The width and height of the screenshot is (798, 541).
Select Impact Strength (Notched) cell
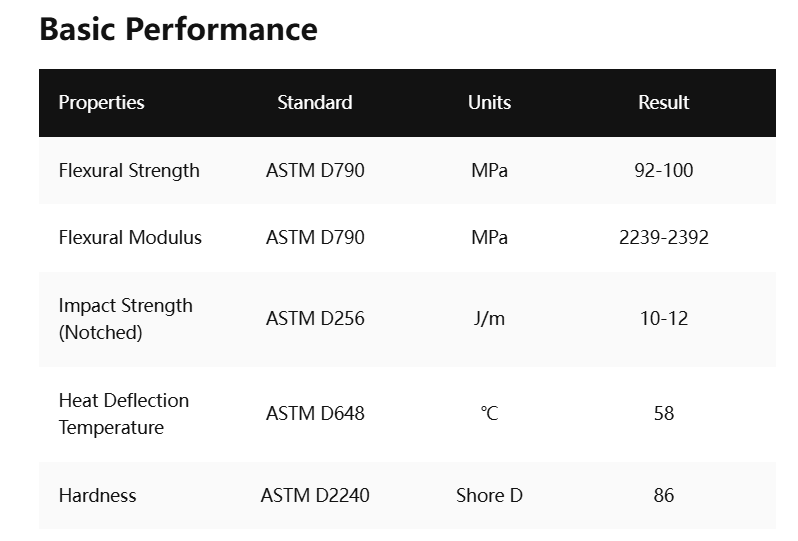tap(126, 319)
